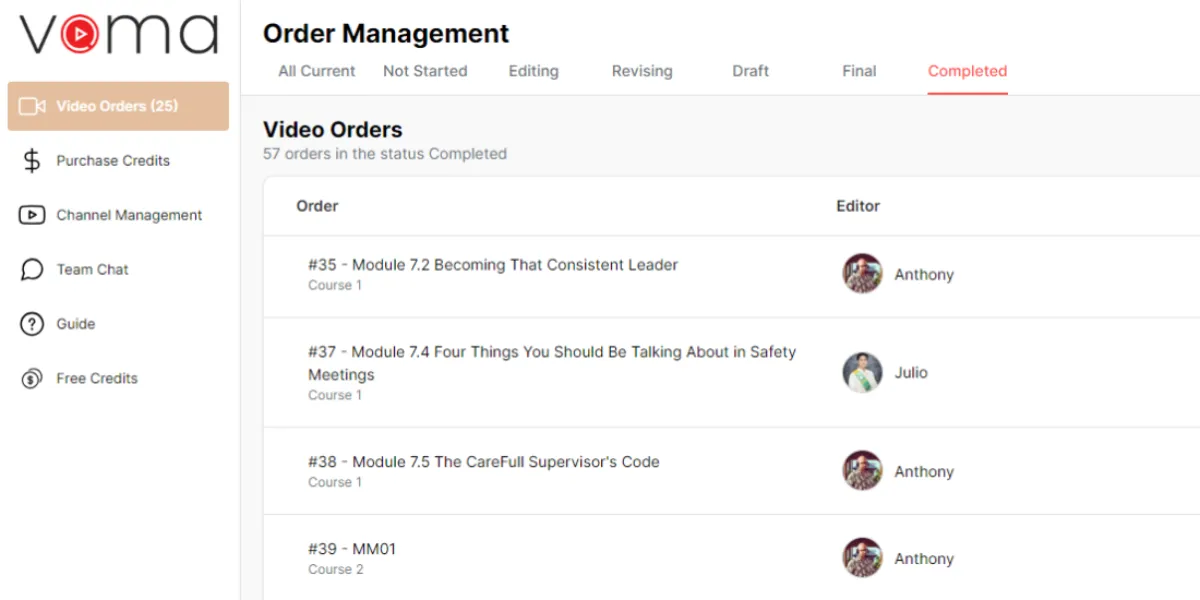Viewport: 1200px width, 600px height.
Task: Select the Final tab
Action: tap(859, 71)
